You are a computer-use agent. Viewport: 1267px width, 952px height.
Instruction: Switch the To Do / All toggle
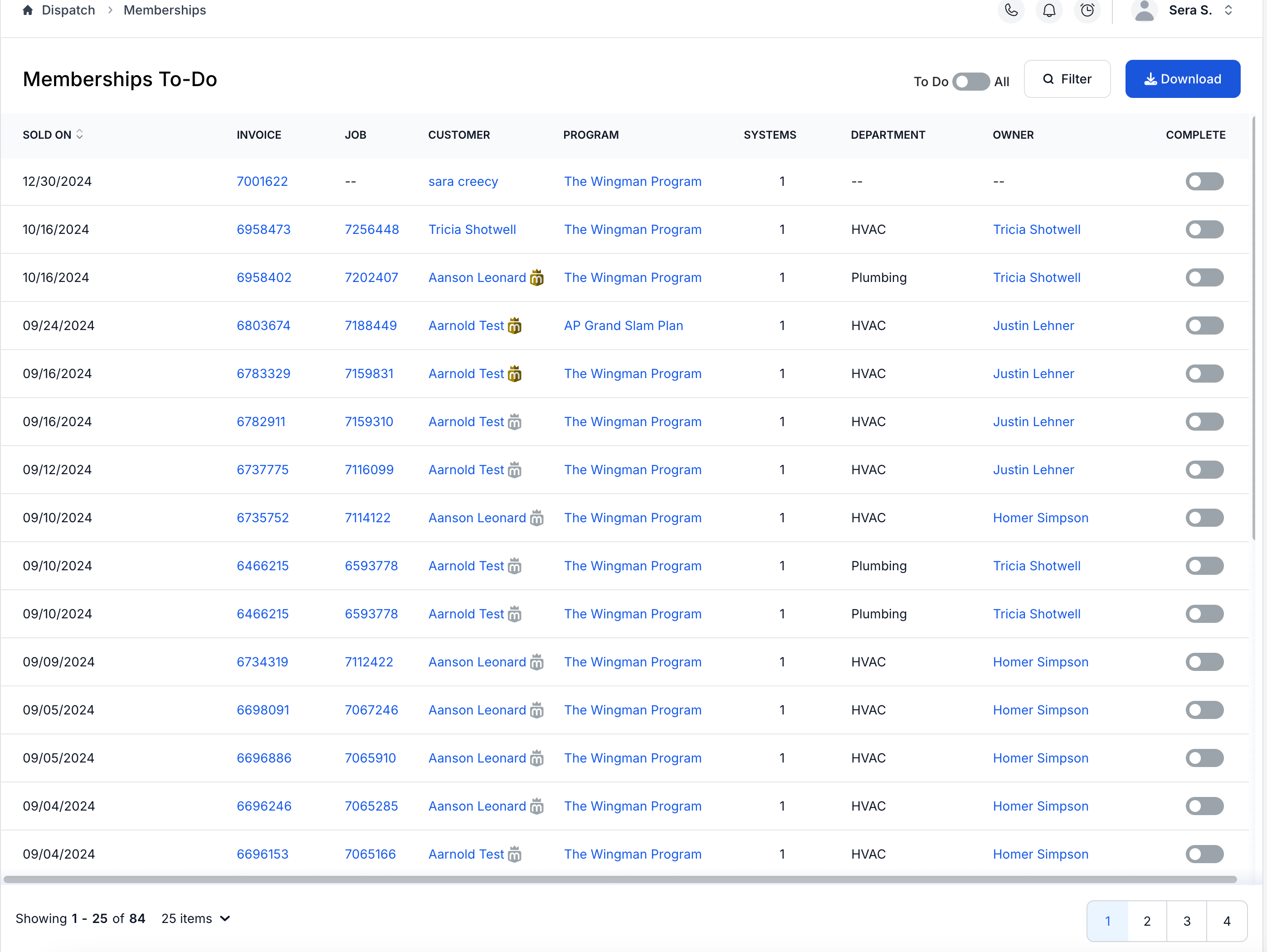(x=971, y=81)
